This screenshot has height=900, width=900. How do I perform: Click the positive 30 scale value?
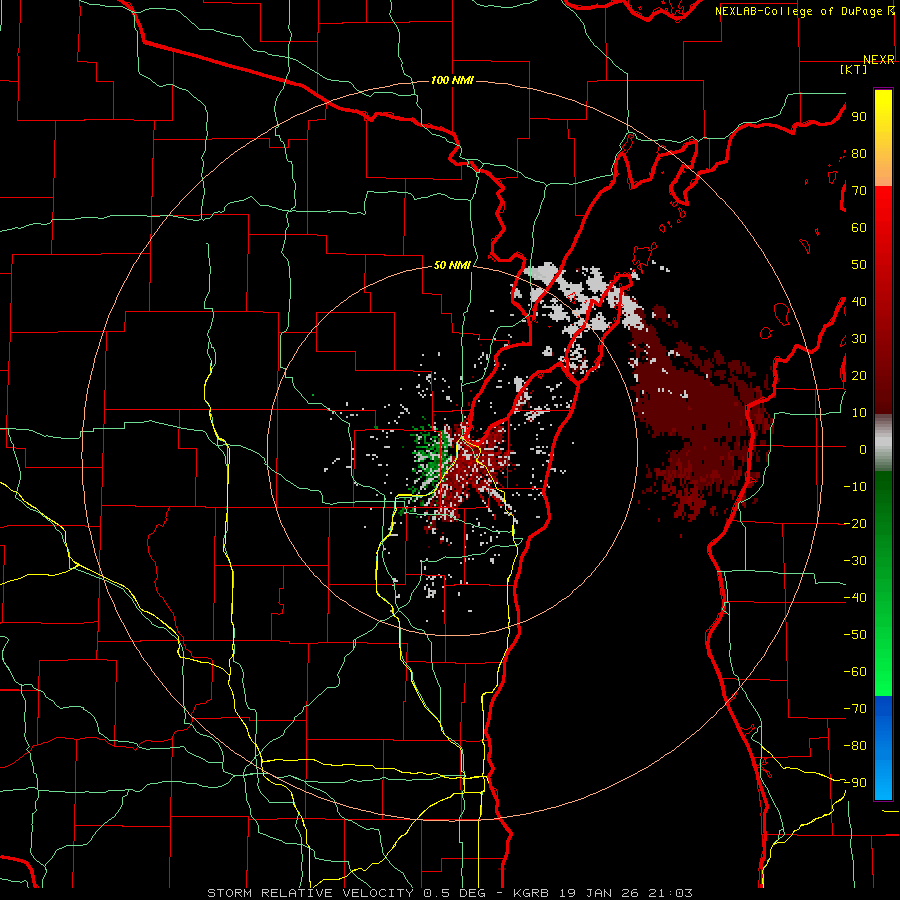(x=859, y=339)
